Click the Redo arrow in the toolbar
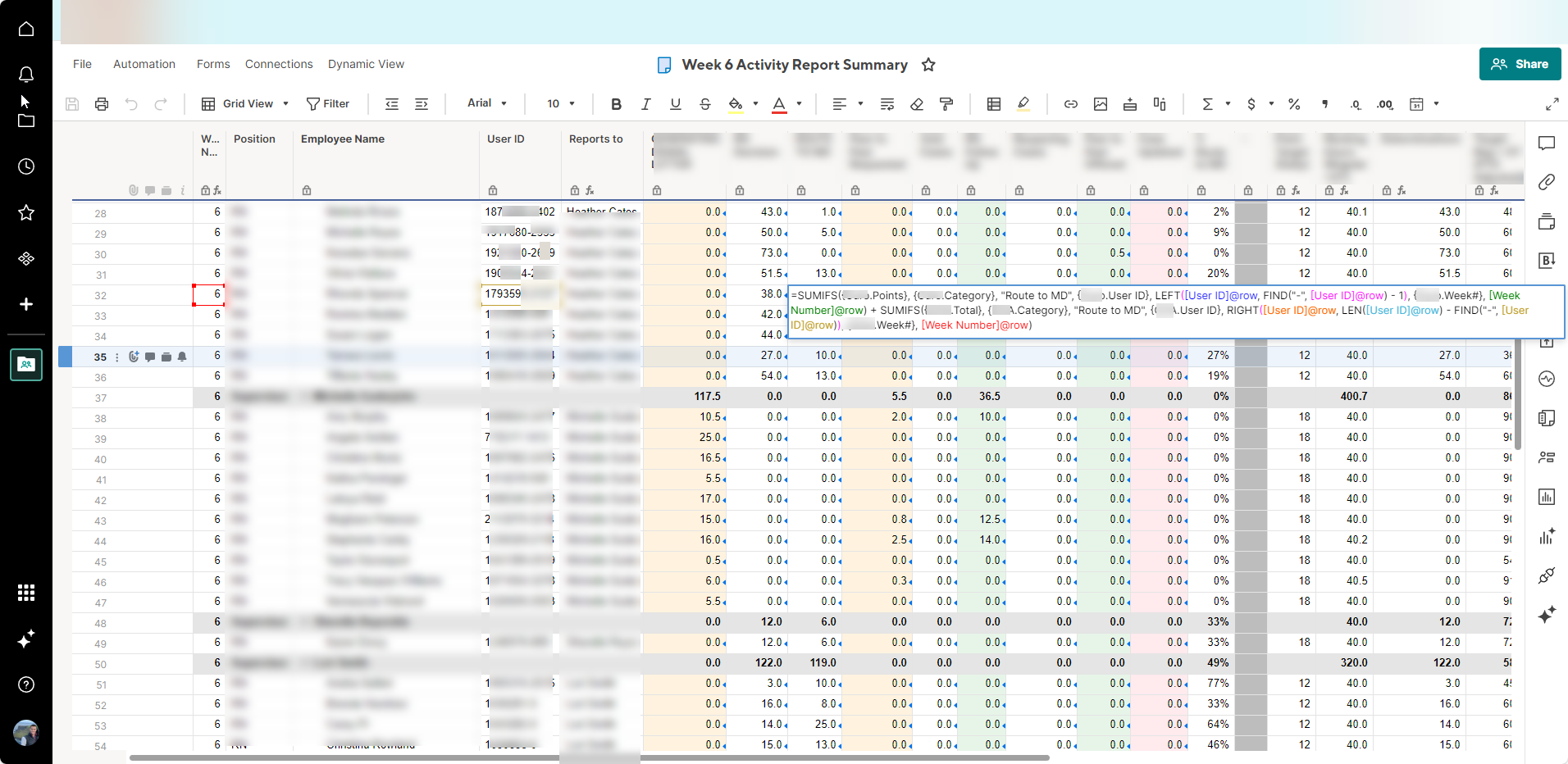 click(161, 104)
